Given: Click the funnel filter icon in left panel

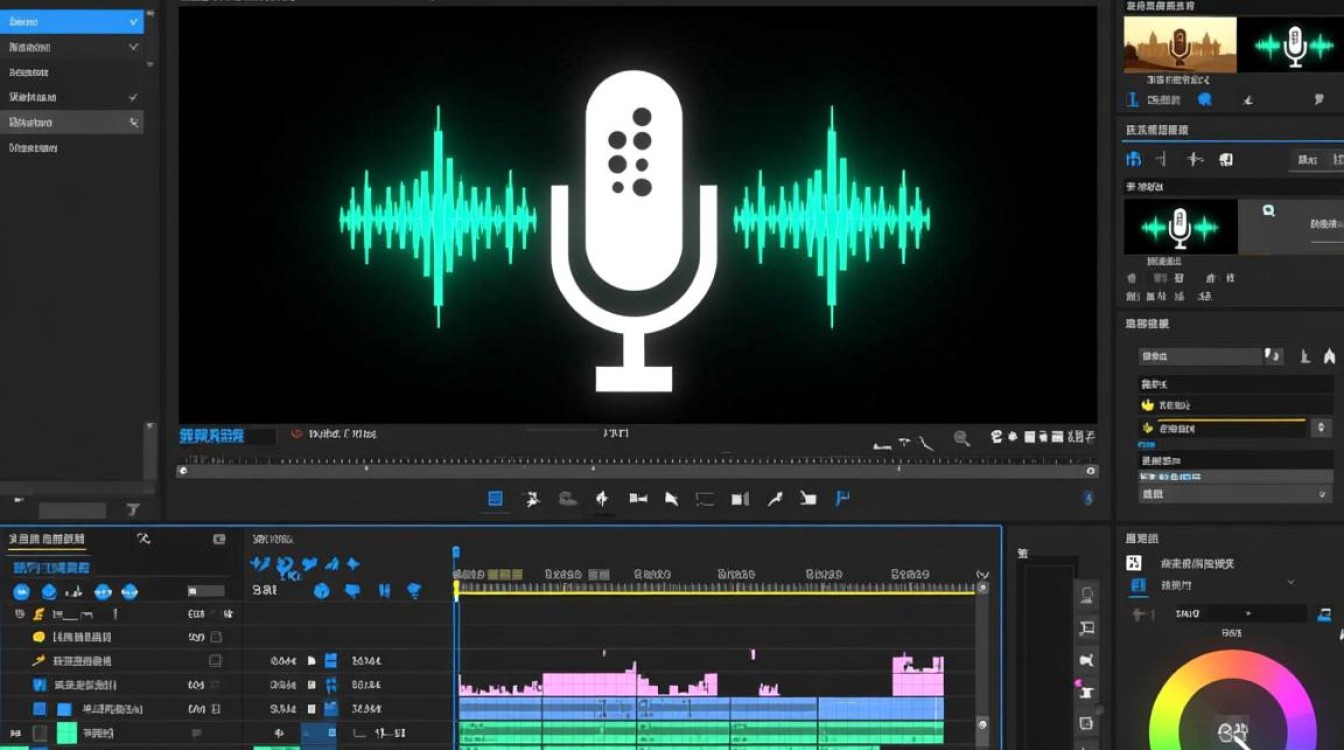Looking at the screenshot, I should tap(133, 510).
